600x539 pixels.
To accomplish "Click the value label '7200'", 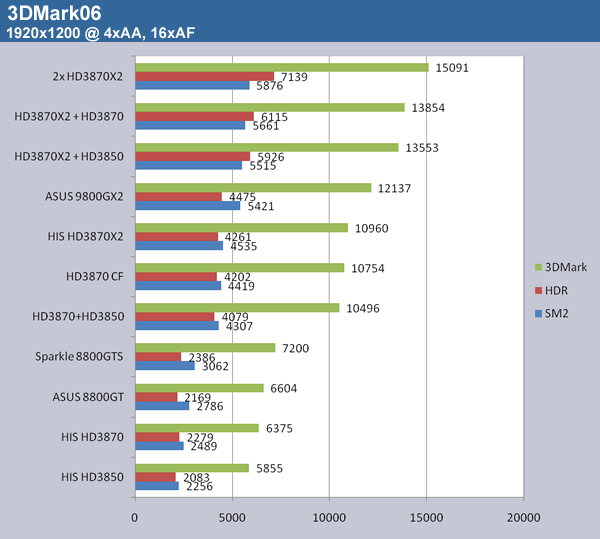I will [295, 348].
